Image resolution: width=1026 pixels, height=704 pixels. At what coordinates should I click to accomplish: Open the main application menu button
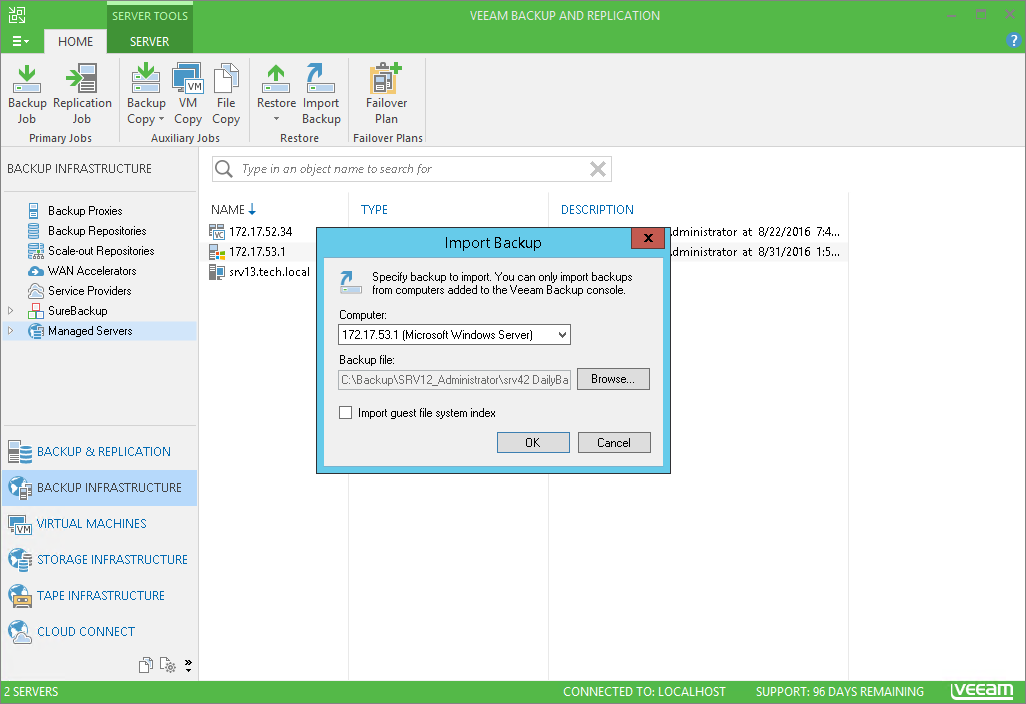point(20,41)
